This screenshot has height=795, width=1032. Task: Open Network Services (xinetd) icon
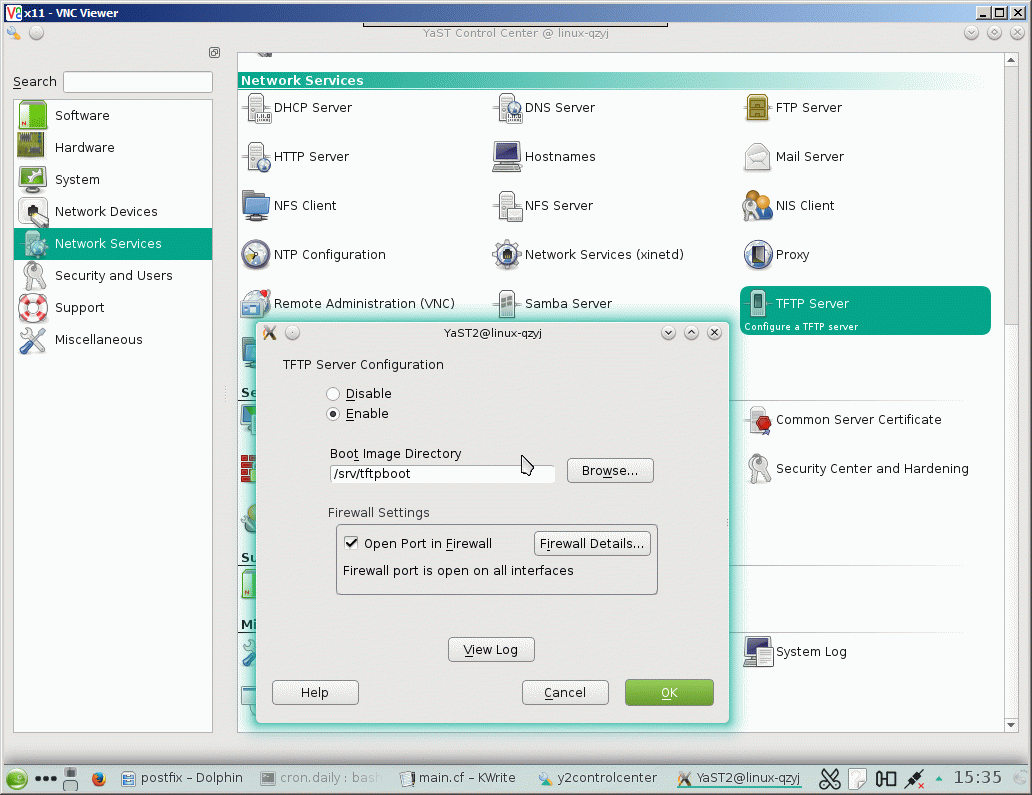coord(507,255)
